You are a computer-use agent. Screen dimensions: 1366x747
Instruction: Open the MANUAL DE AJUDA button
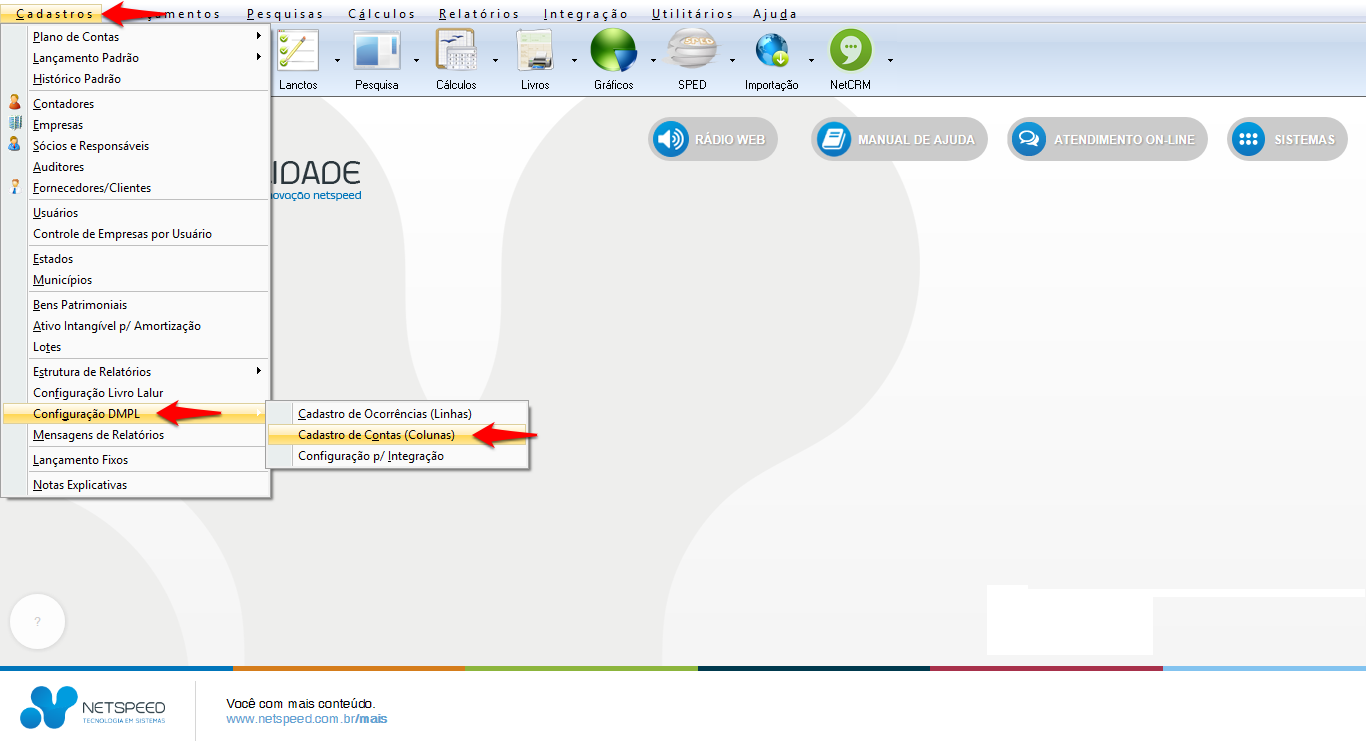[899, 140]
